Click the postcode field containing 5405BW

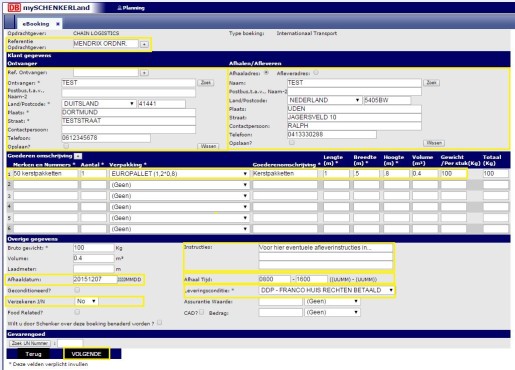(387, 100)
